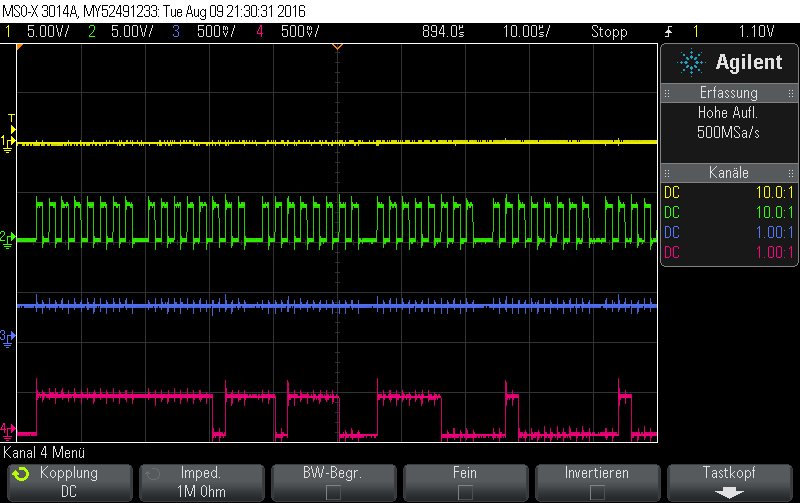Enable the BW-Begr. checkbox
The image size is (800, 503).
coord(333,492)
